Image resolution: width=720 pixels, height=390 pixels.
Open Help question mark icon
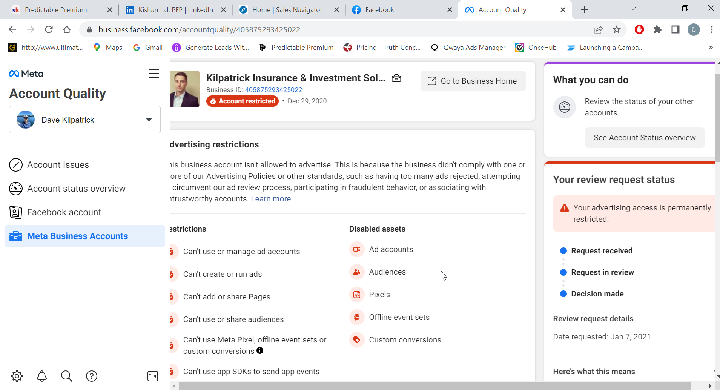pyautogui.click(x=91, y=376)
